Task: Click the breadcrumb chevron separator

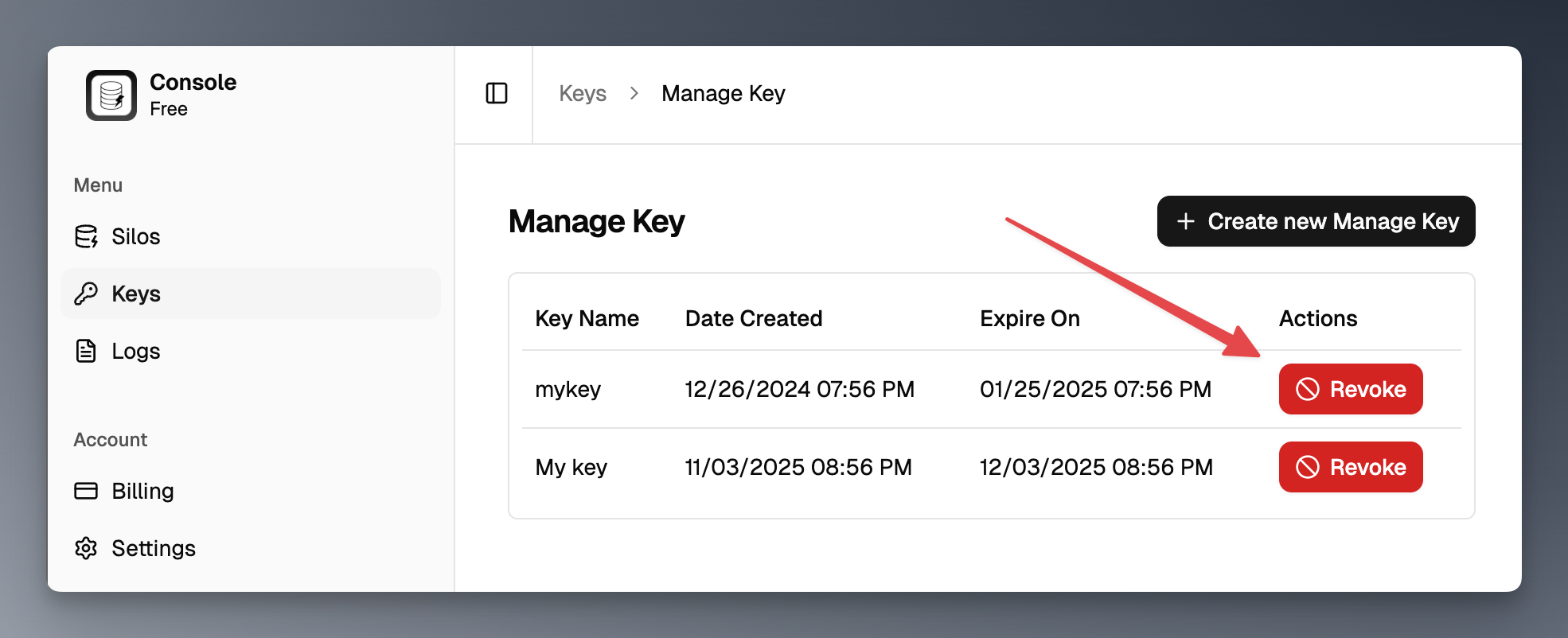Action: [x=634, y=93]
